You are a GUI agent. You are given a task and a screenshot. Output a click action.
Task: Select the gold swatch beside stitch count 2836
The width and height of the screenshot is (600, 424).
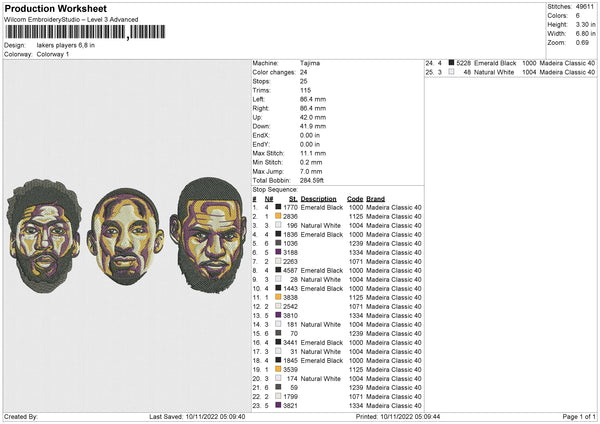(278, 216)
